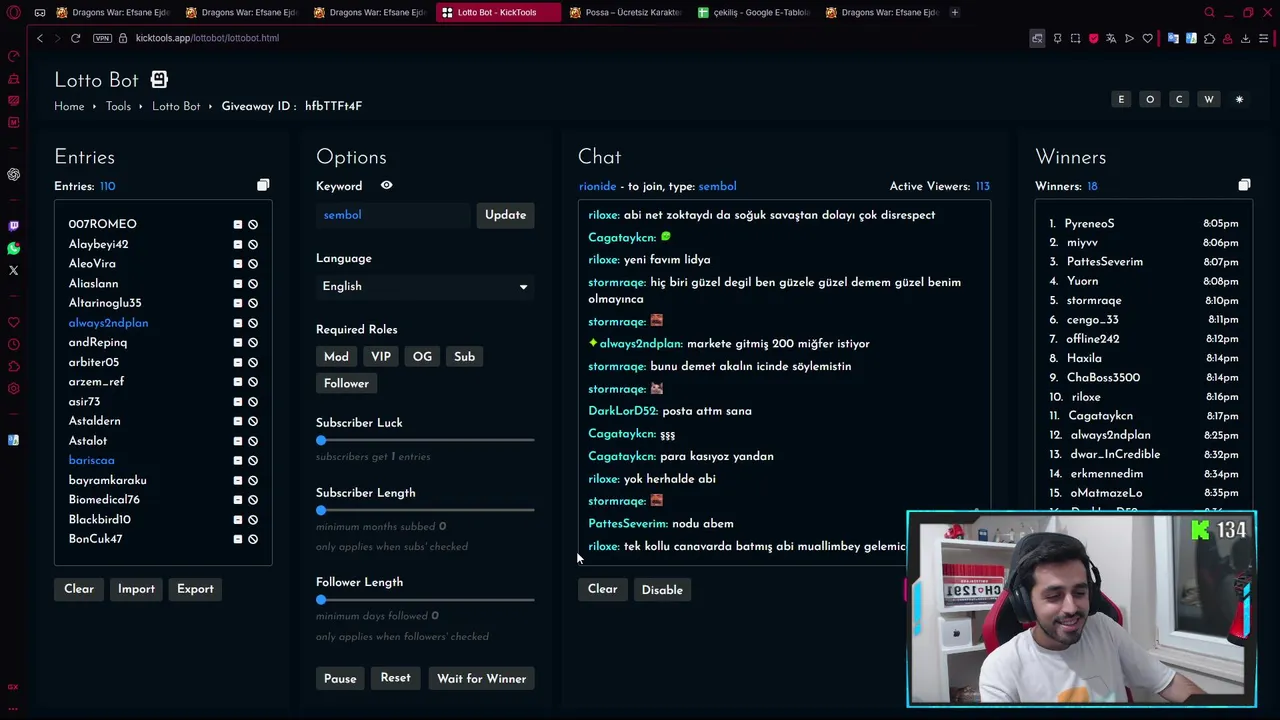Screen dimensions: 1280x720
Task: Open sidebar history clock icon
Action: coord(13,344)
